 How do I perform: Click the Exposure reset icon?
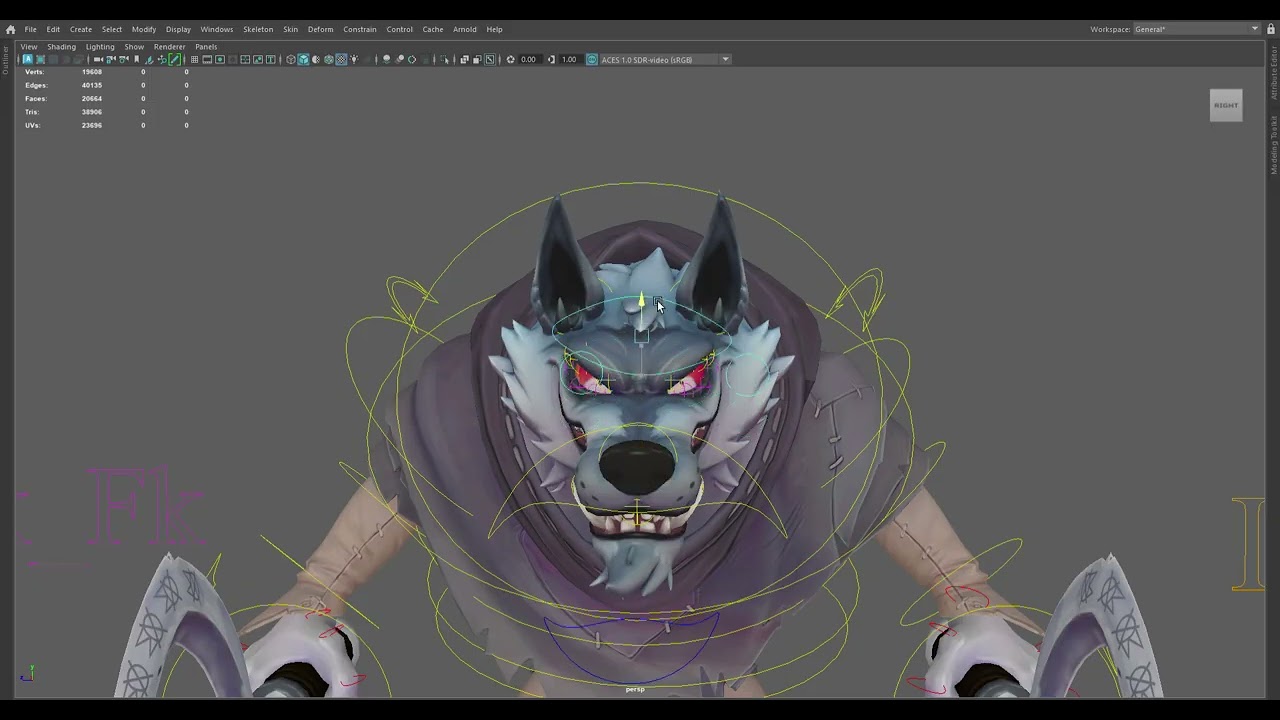click(x=510, y=59)
